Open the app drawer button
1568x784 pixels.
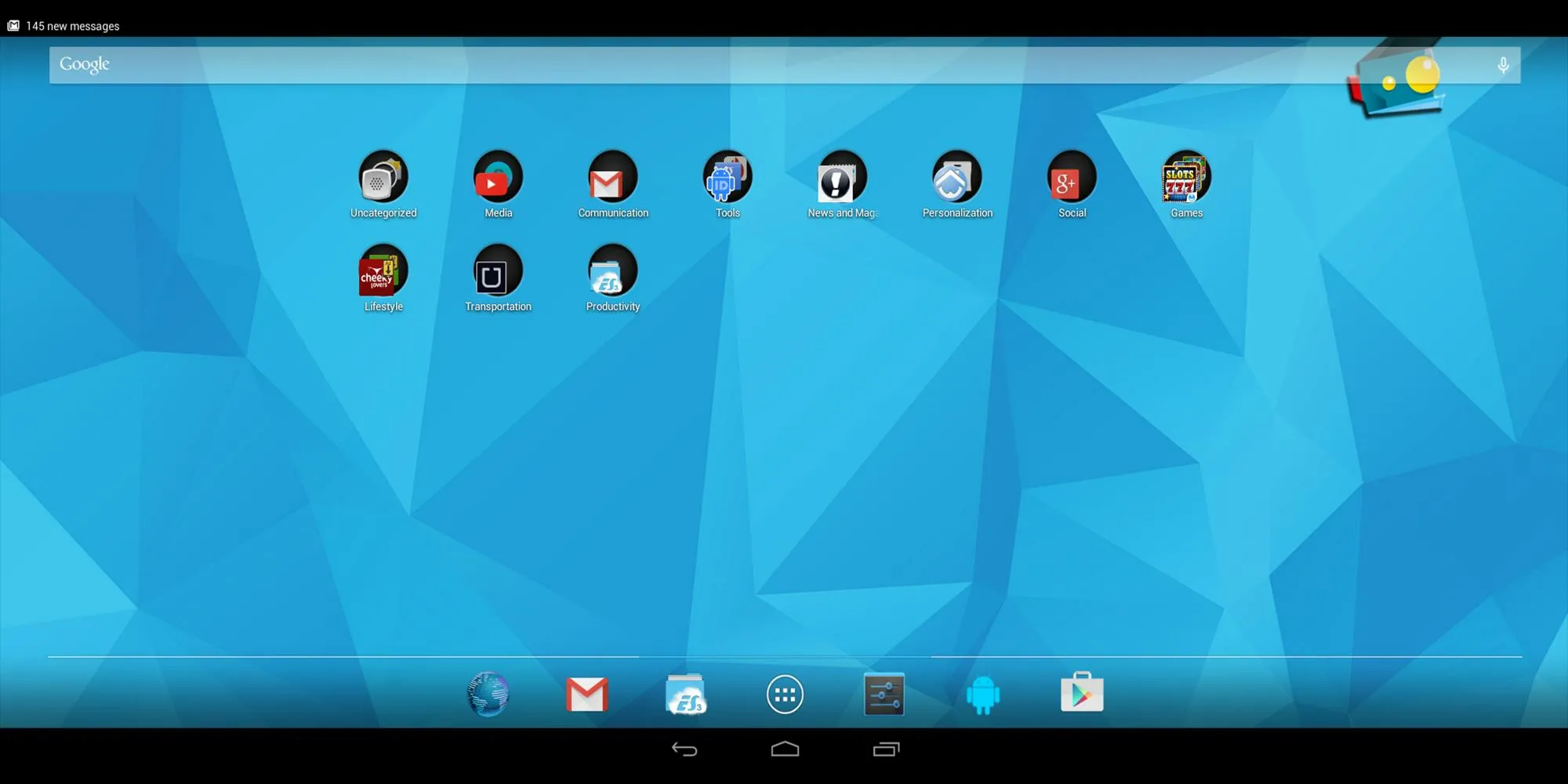coord(785,694)
